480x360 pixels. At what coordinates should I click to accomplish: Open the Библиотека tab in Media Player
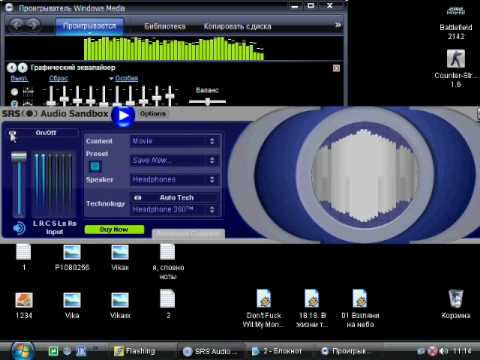165,26
